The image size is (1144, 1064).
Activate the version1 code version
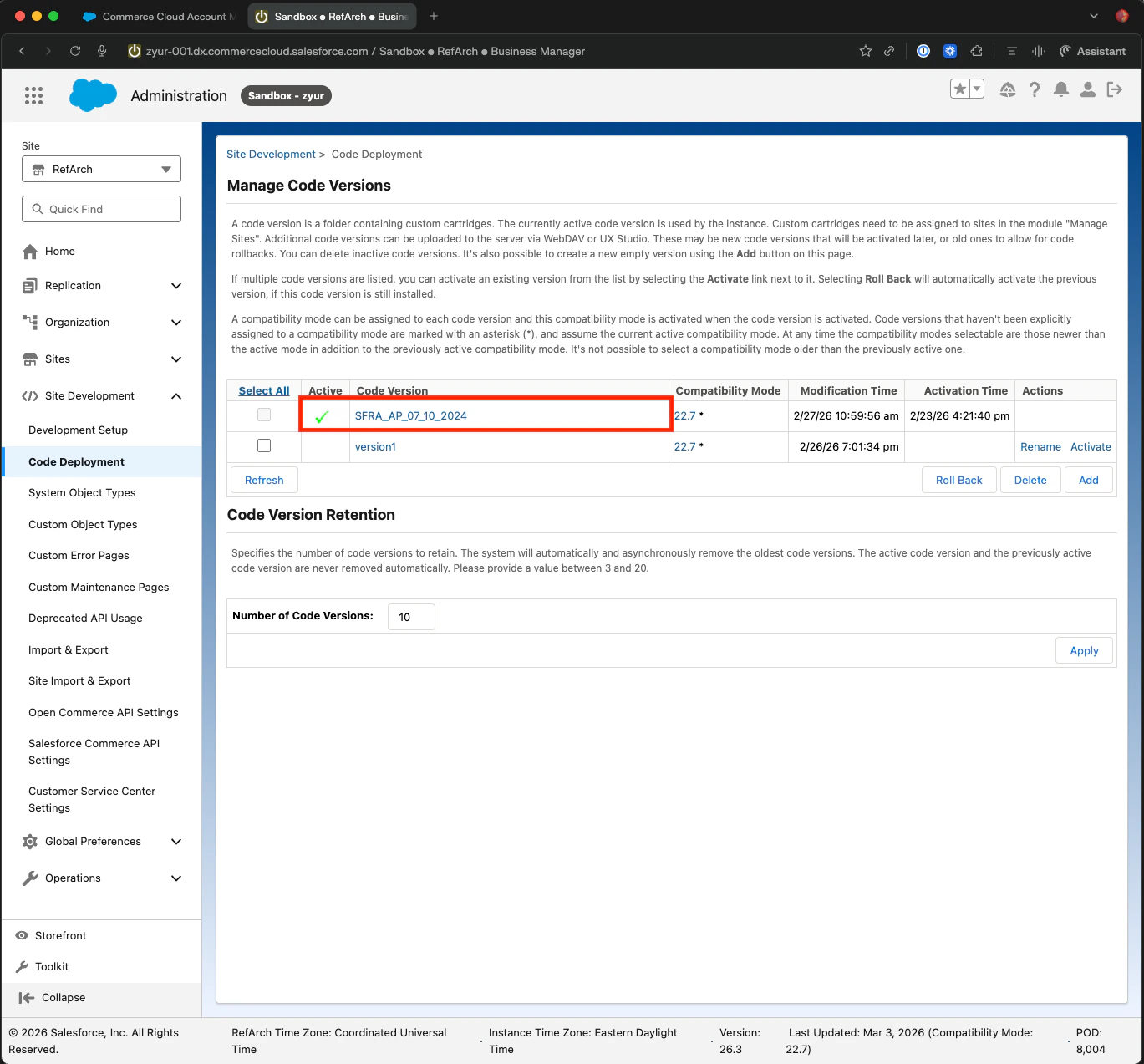(1091, 447)
